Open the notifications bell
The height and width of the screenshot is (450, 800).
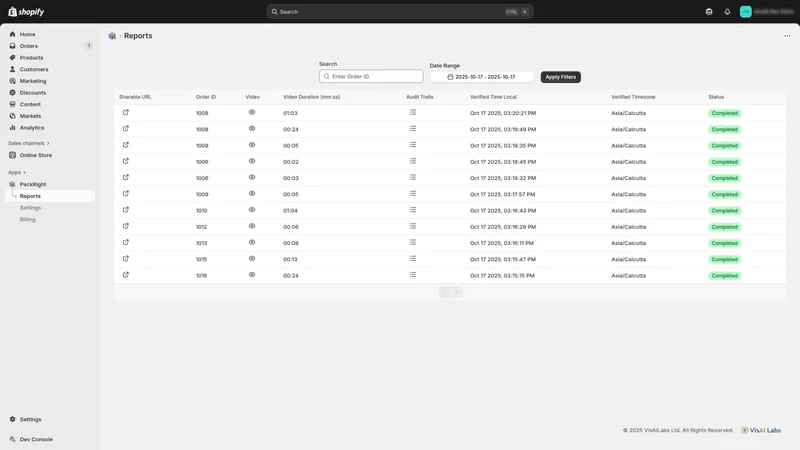coord(727,12)
